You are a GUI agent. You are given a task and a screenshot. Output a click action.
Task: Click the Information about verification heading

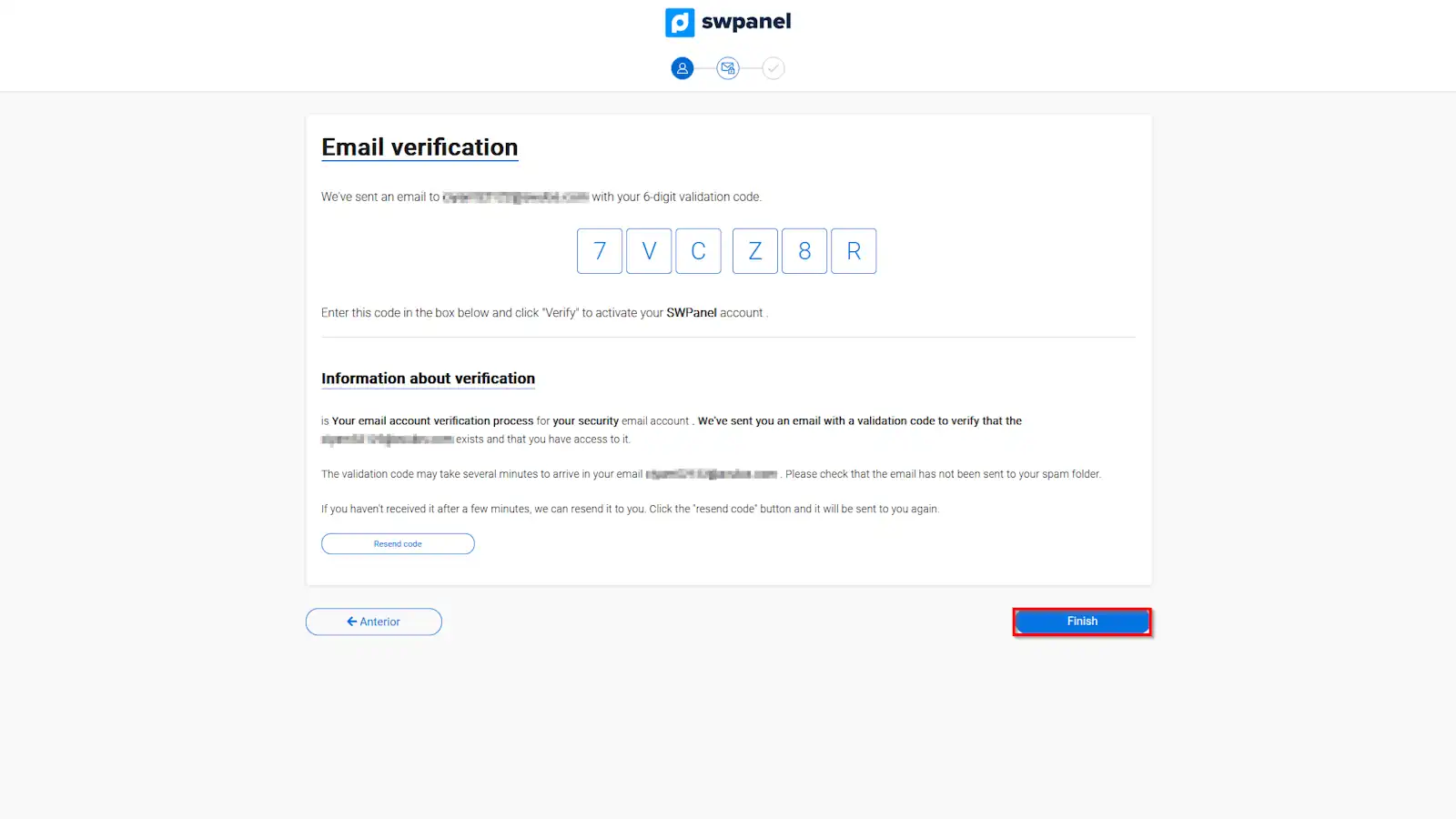(428, 379)
